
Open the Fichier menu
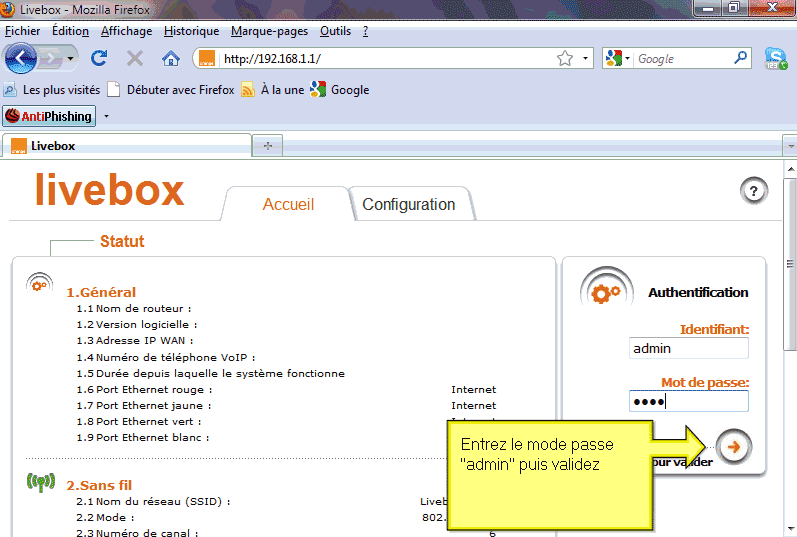tap(22, 31)
